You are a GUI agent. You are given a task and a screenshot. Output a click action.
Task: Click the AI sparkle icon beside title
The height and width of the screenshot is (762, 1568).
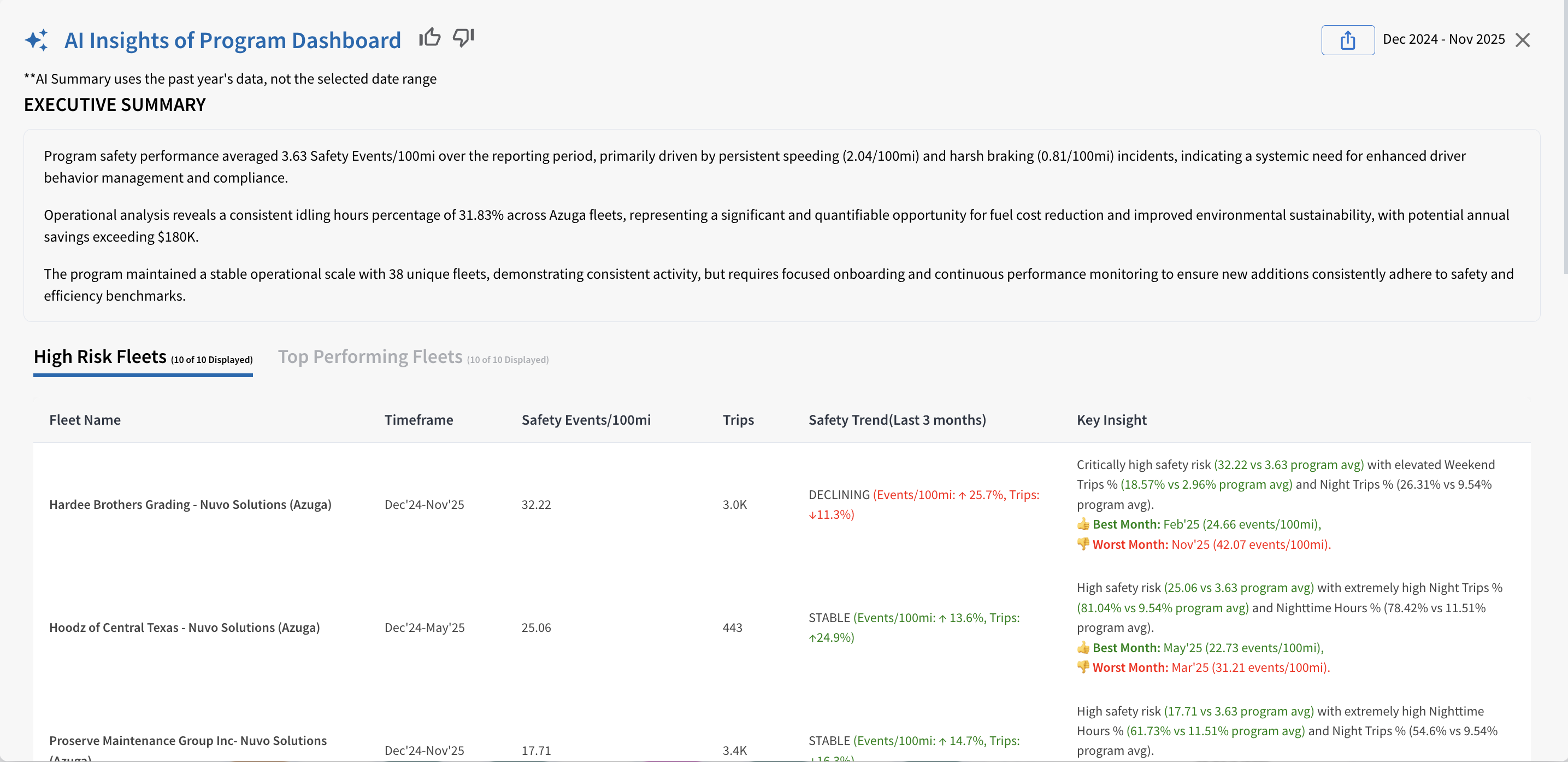point(37,40)
